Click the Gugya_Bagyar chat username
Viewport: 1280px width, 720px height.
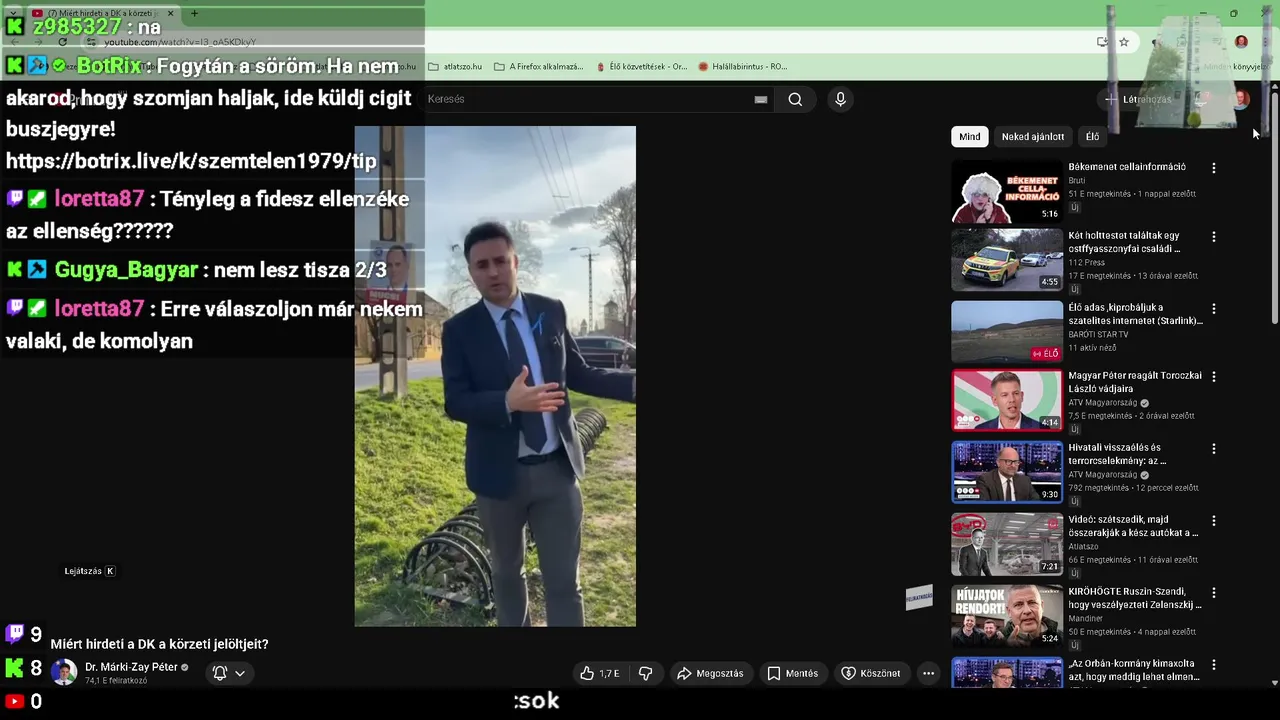[x=126, y=270]
